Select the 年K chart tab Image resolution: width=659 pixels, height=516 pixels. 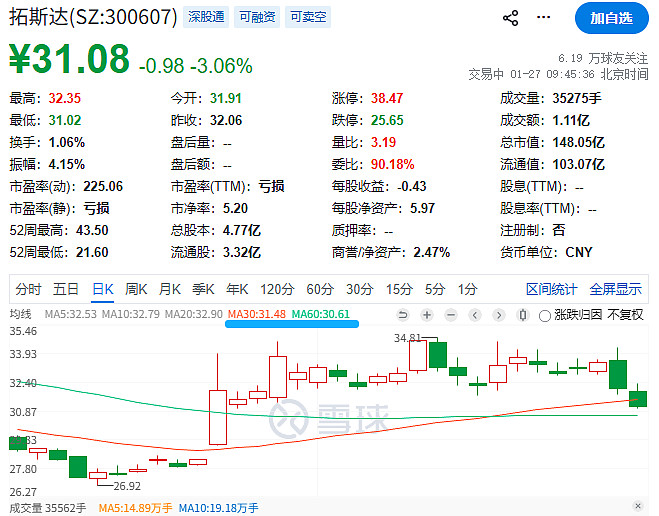[x=237, y=289]
